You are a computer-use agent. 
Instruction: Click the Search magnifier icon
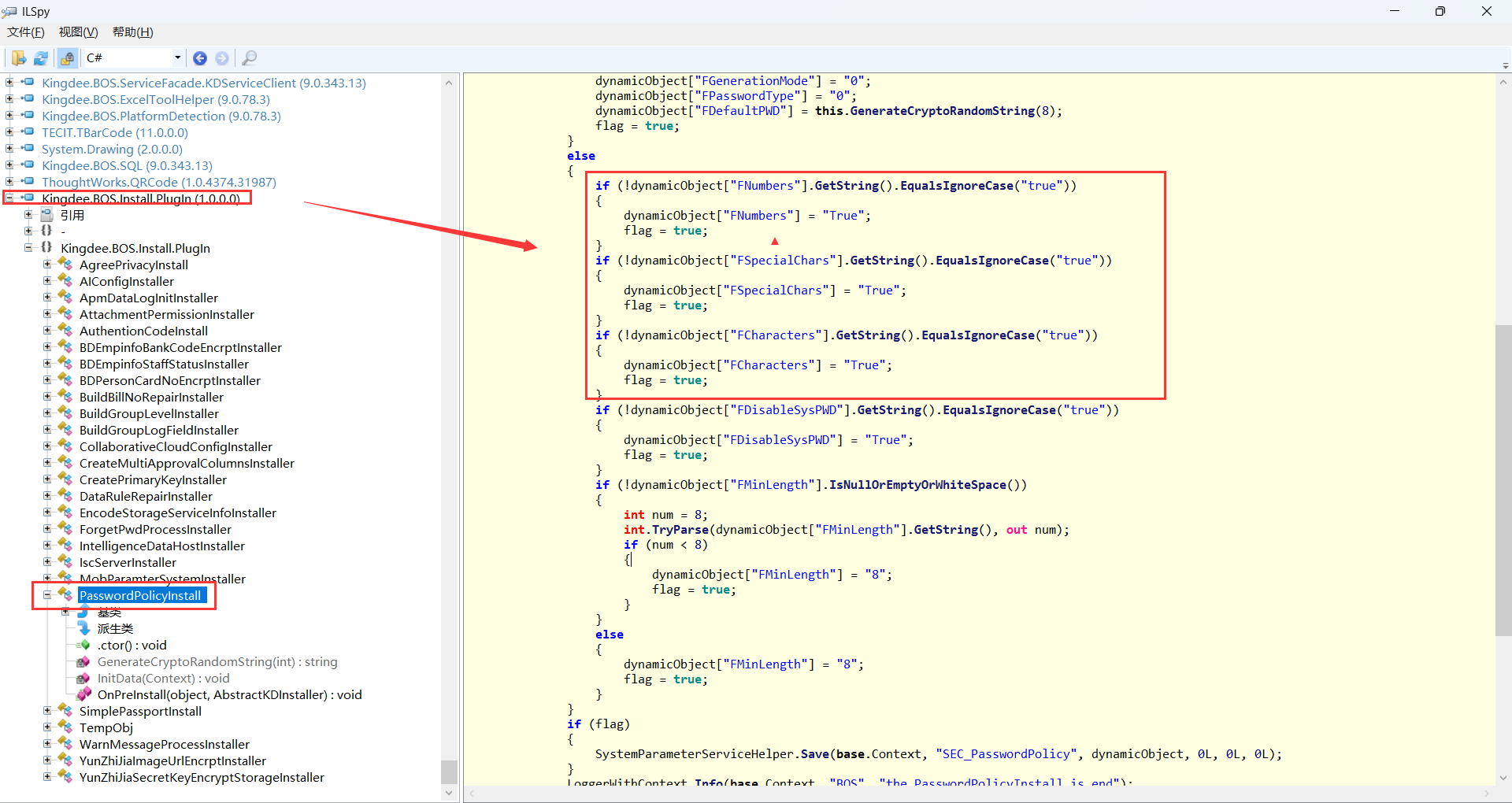tap(249, 58)
